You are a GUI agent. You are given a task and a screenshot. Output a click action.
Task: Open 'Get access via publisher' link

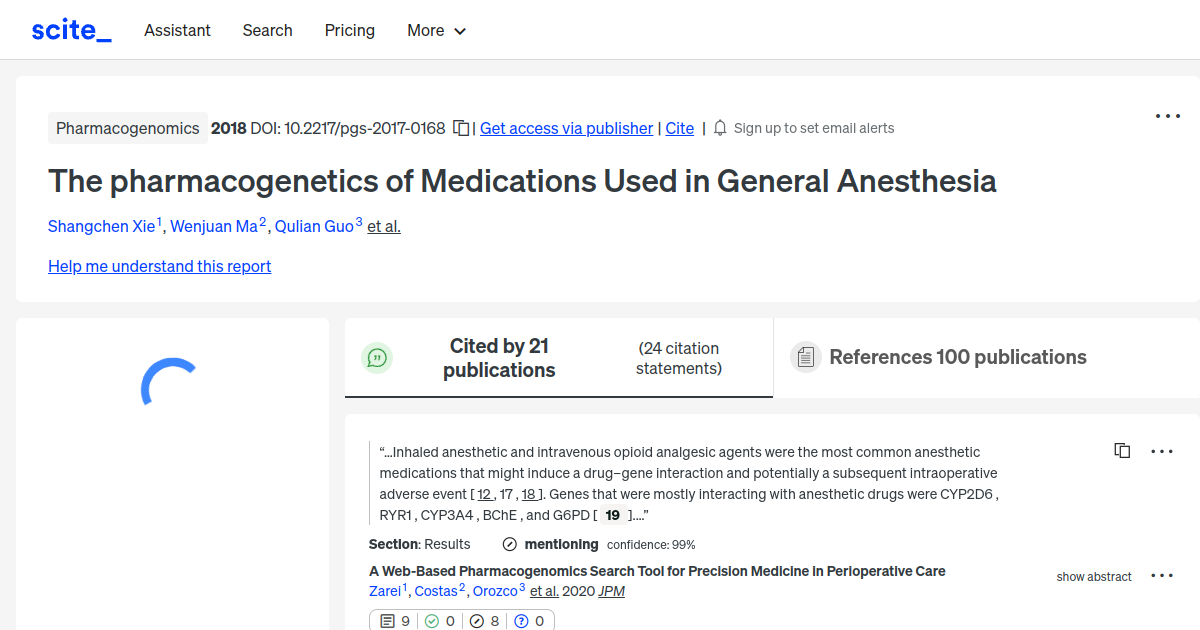pos(566,128)
